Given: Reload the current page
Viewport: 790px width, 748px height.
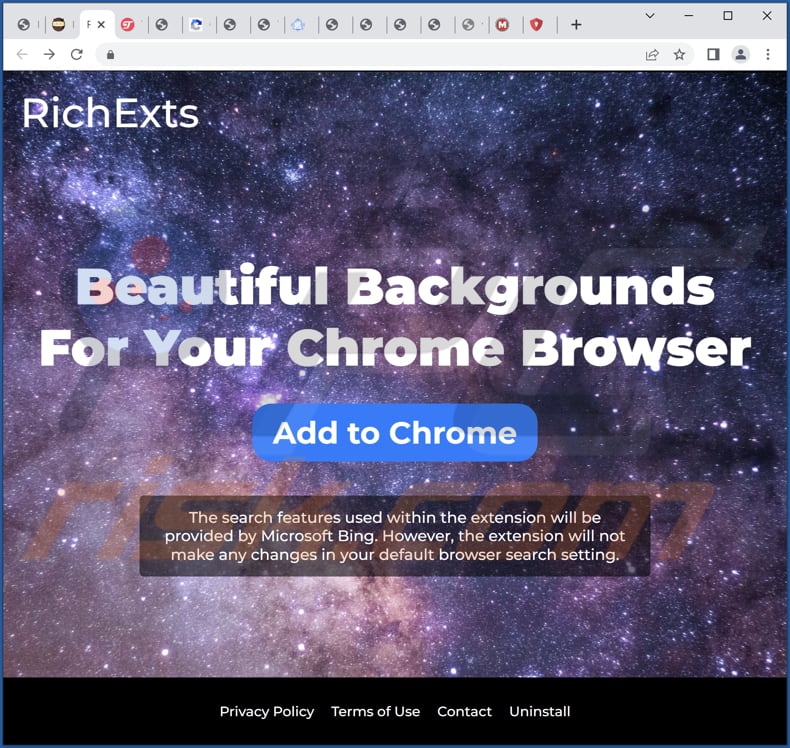Looking at the screenshot, I should click(77, 54).
